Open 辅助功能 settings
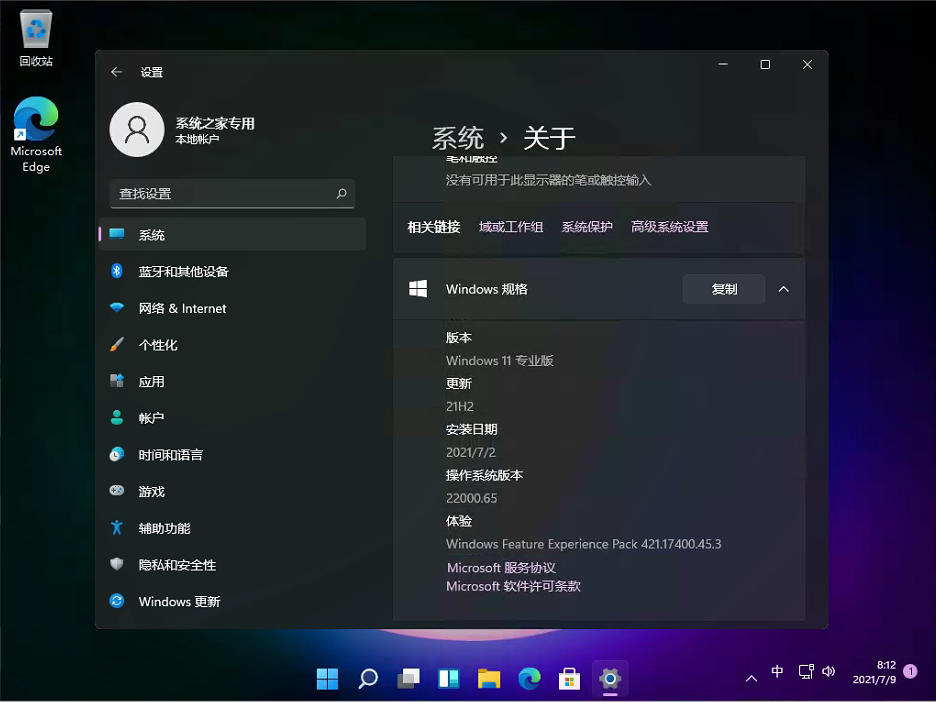936x702 pixels. pos(232,528)
